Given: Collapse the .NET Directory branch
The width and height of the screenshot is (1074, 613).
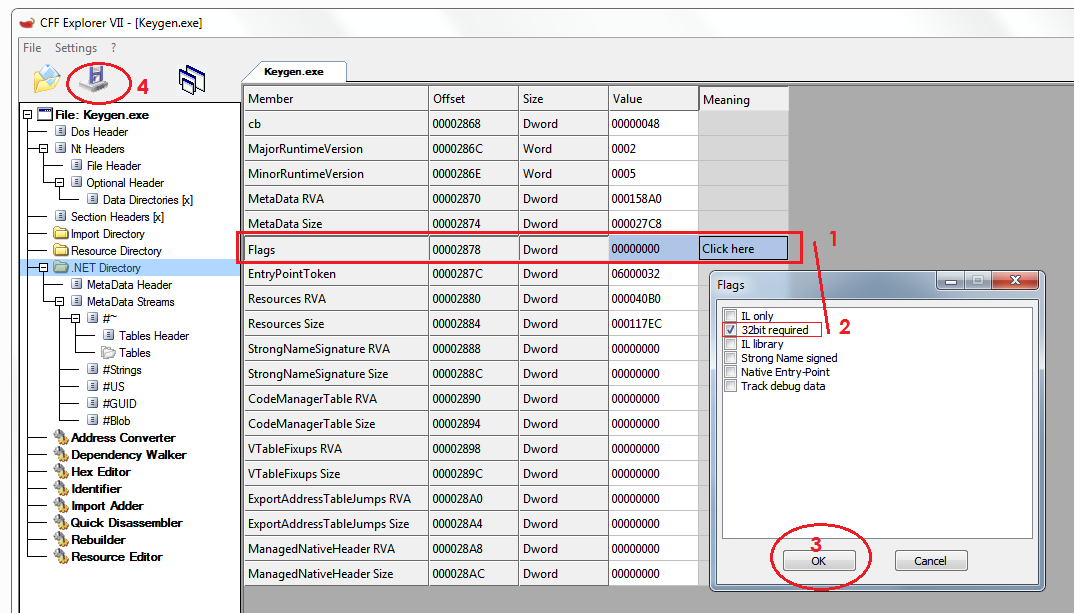Looking at the screenshot, I should tap(43, 268).
